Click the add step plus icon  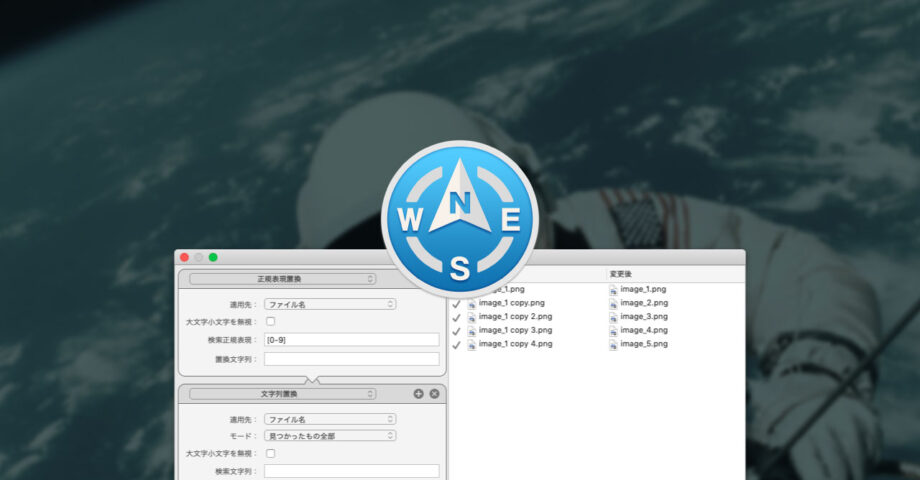[418, 394]
